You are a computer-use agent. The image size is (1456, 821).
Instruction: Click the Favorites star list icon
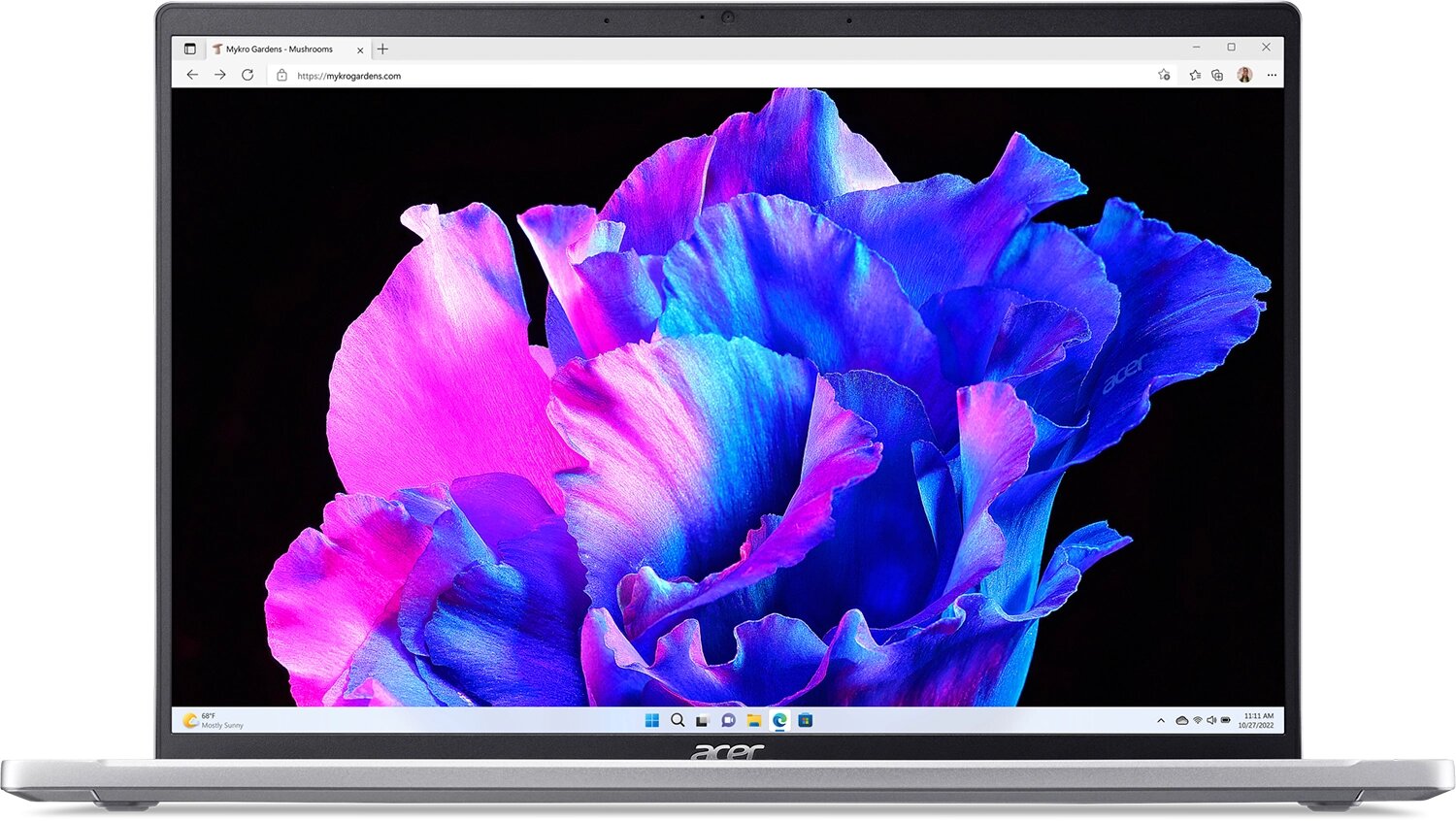pos(1196,75)
